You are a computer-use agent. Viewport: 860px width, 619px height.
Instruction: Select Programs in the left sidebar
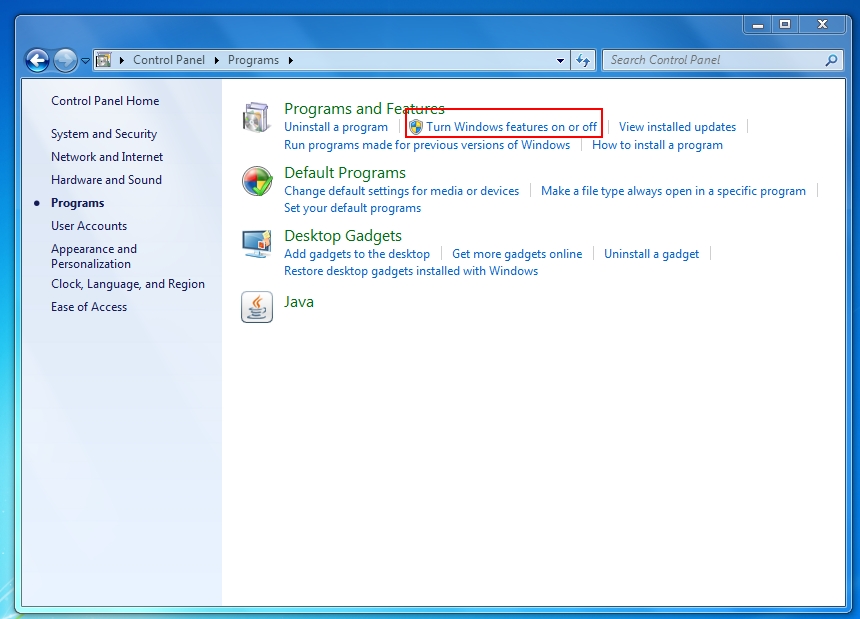tap(77, 203)
